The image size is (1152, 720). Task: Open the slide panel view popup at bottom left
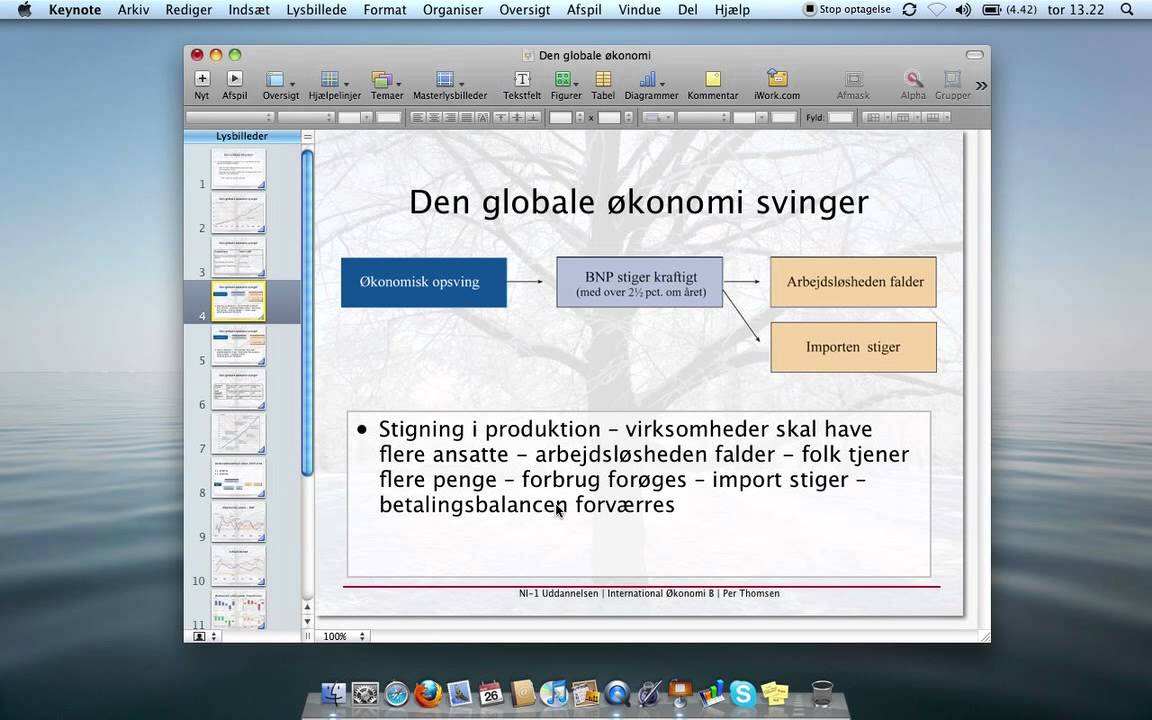205,636
